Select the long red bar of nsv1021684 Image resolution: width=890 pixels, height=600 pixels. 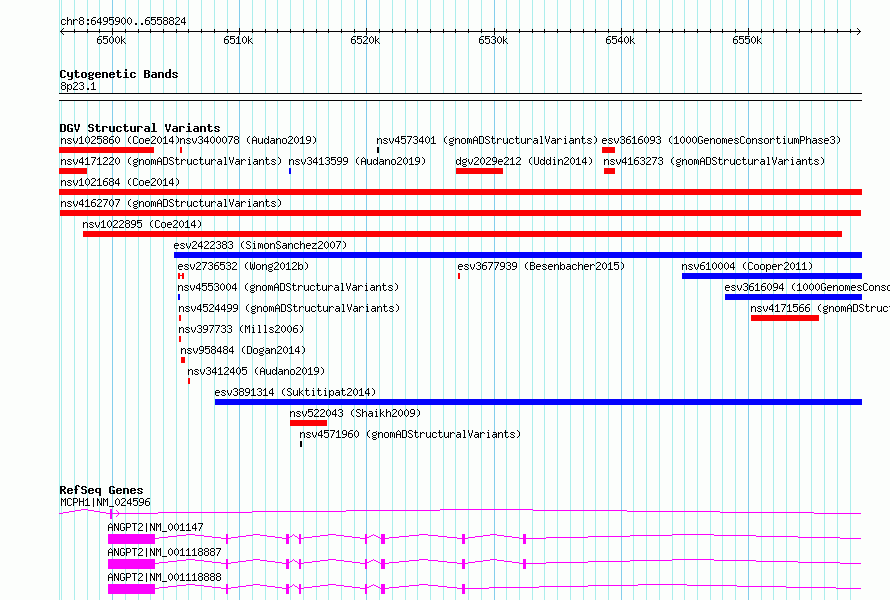coord(460,192)
